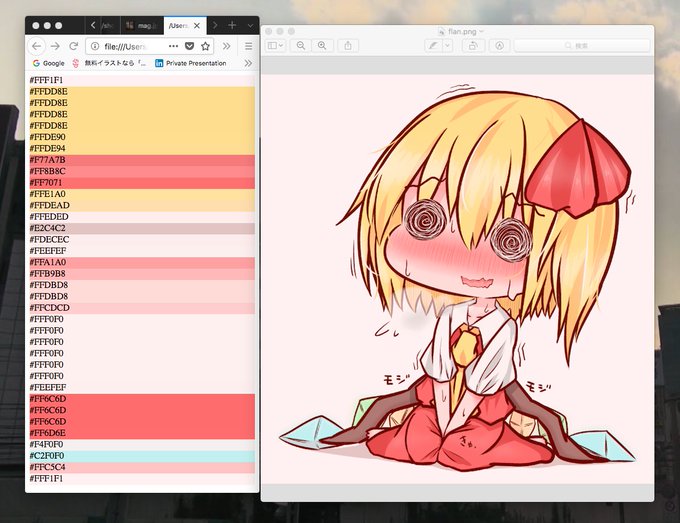
Task: Show site information icon in address bar
Action: (95, 46)
